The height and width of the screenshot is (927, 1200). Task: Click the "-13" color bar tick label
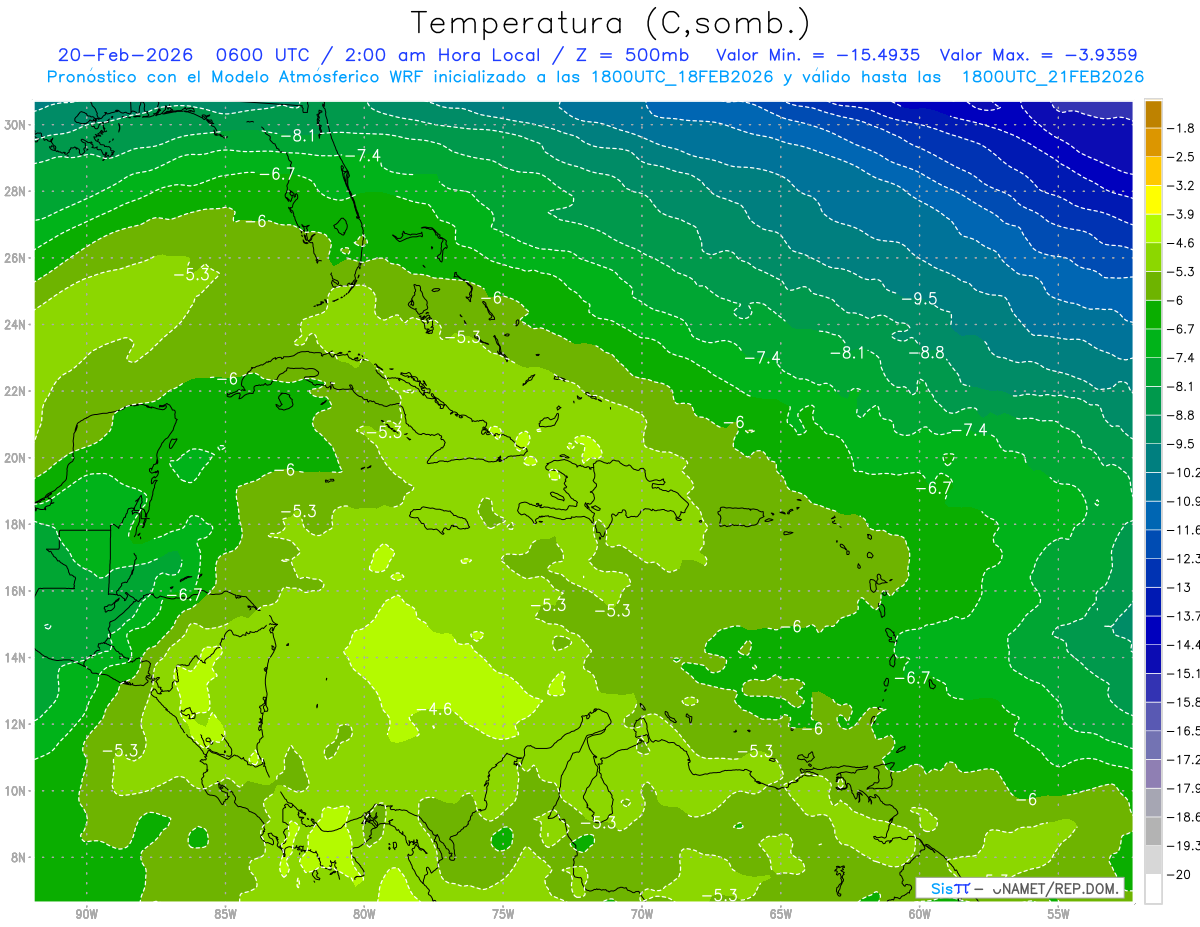tap(1180, 587)
